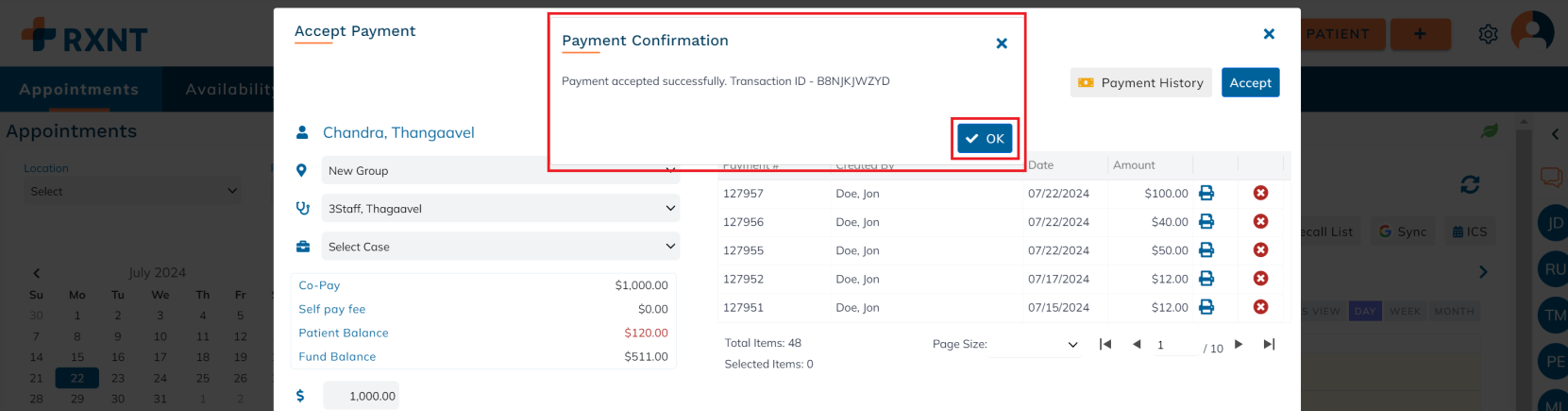Print receipt for payment 127955
This screenshot has height=411, width=1568.
pyautogui.click(x=1206, y=250)
